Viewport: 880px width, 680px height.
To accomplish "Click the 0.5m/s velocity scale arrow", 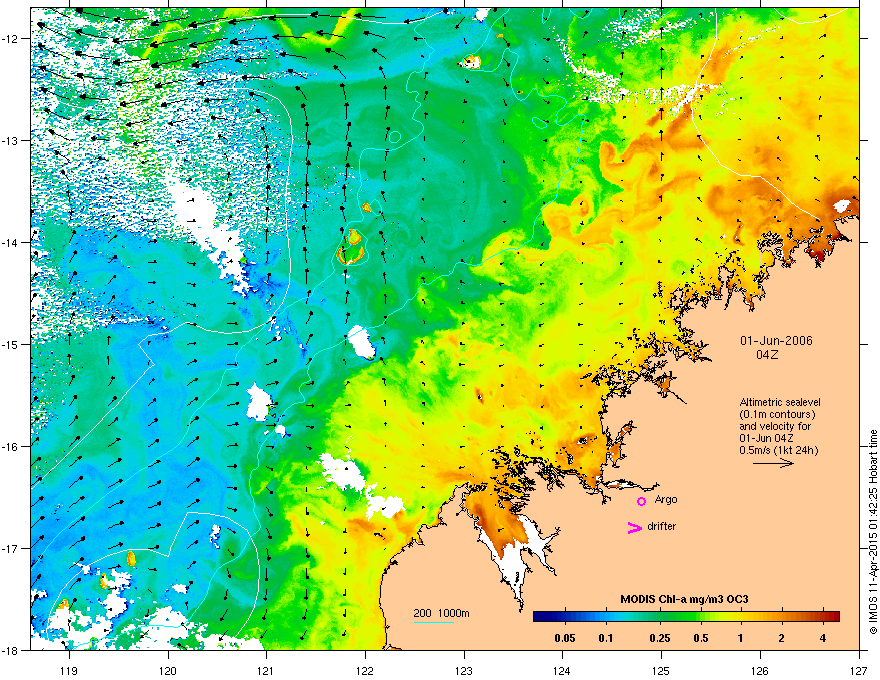I will pos(773,463).
